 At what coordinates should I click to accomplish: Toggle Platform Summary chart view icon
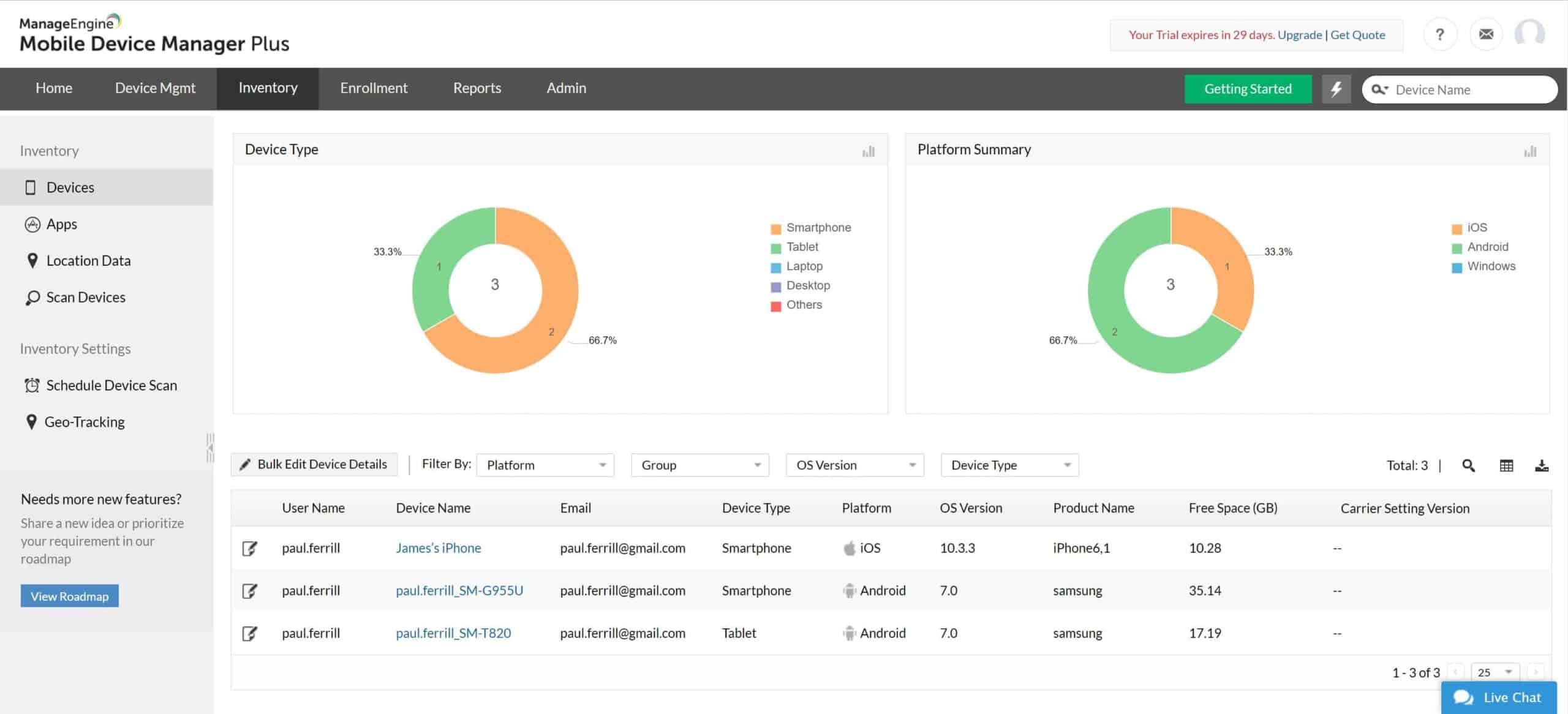point(1530,151)
